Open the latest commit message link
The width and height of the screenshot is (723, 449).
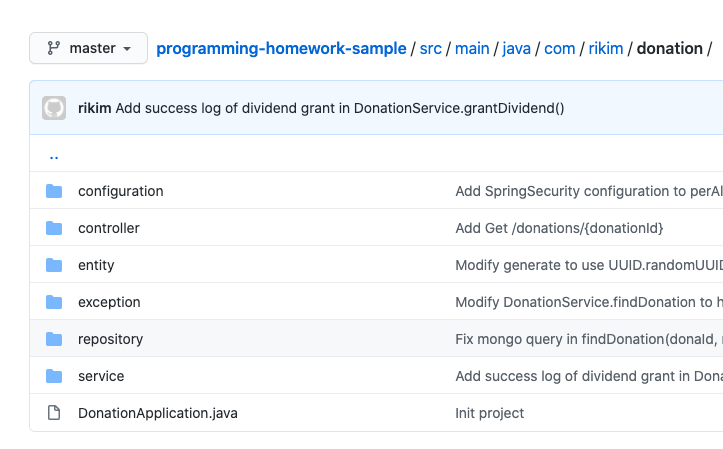(340, 108)
